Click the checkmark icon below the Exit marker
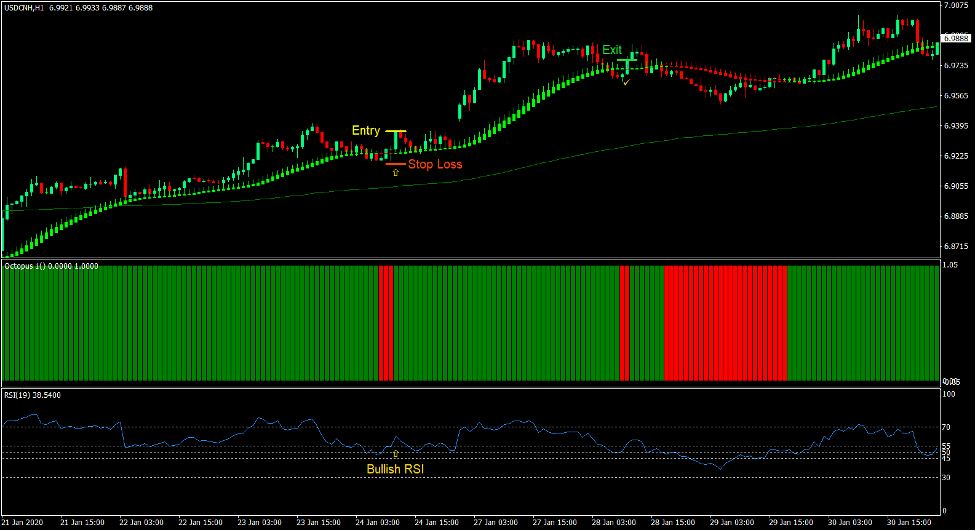The image size is (977, 531). coord(626,80)
